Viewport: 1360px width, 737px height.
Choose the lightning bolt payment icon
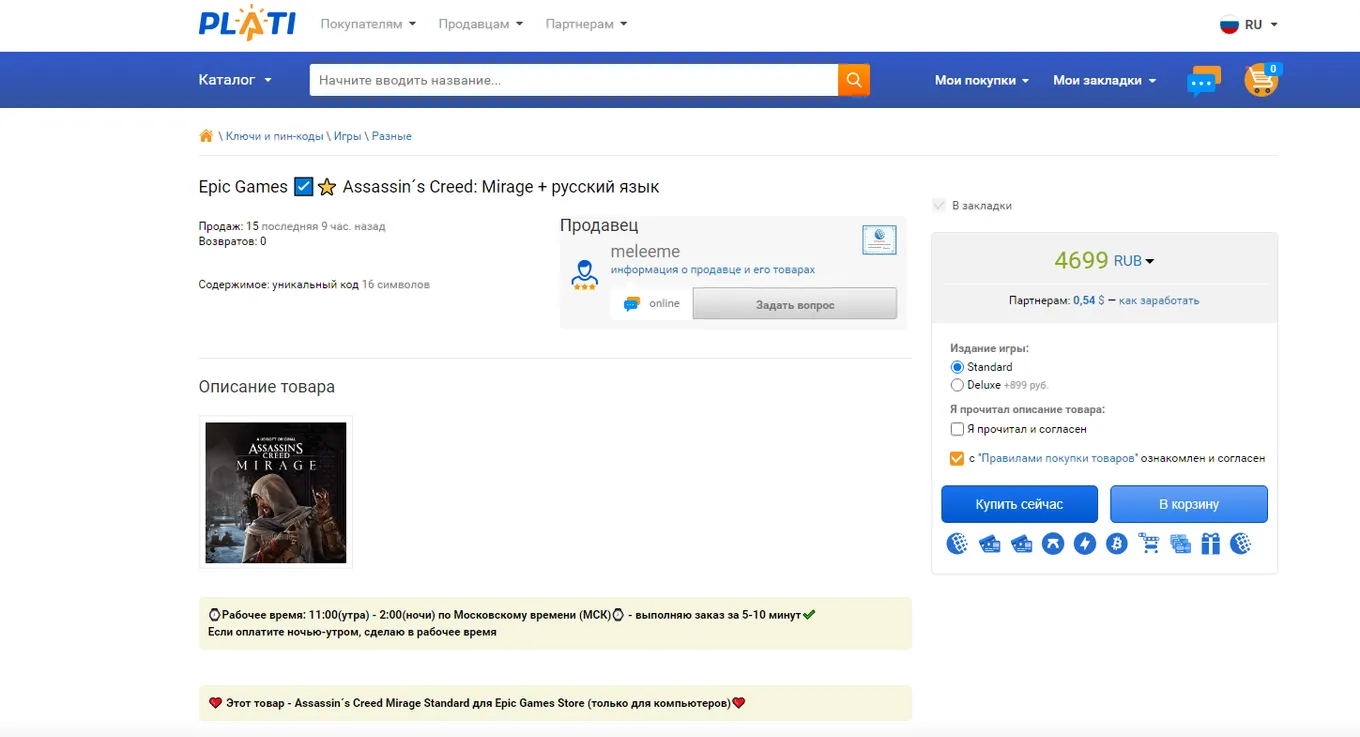point(1085,544)
